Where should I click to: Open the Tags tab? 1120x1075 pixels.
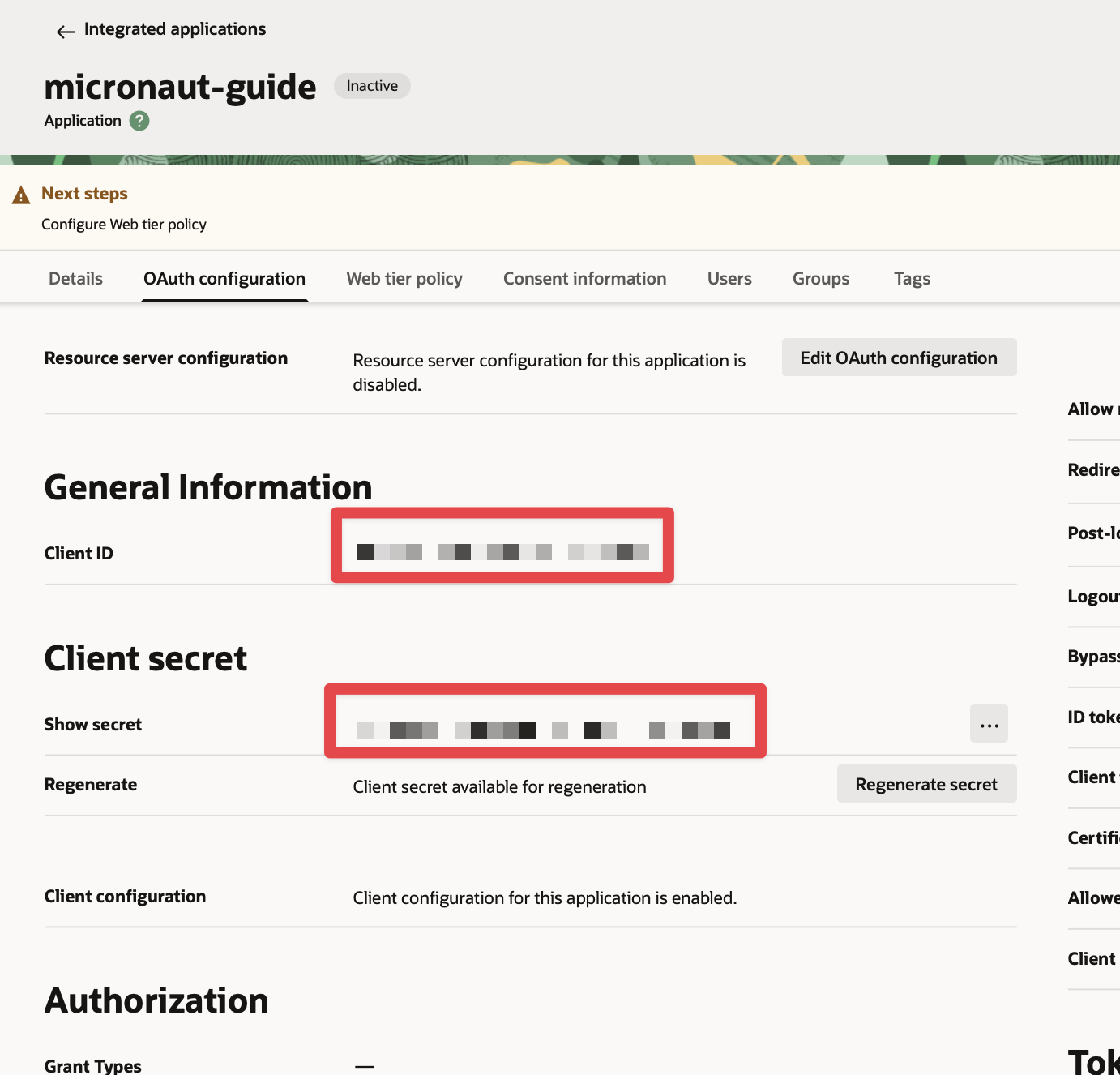[x=912, y=279]
